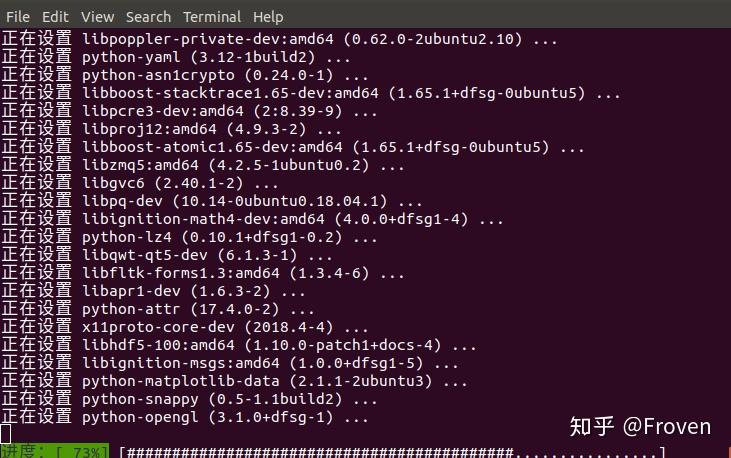Viewport: 731px width, 458px height.
Task: Open the Search menu
Action: (x=149, y=17)
